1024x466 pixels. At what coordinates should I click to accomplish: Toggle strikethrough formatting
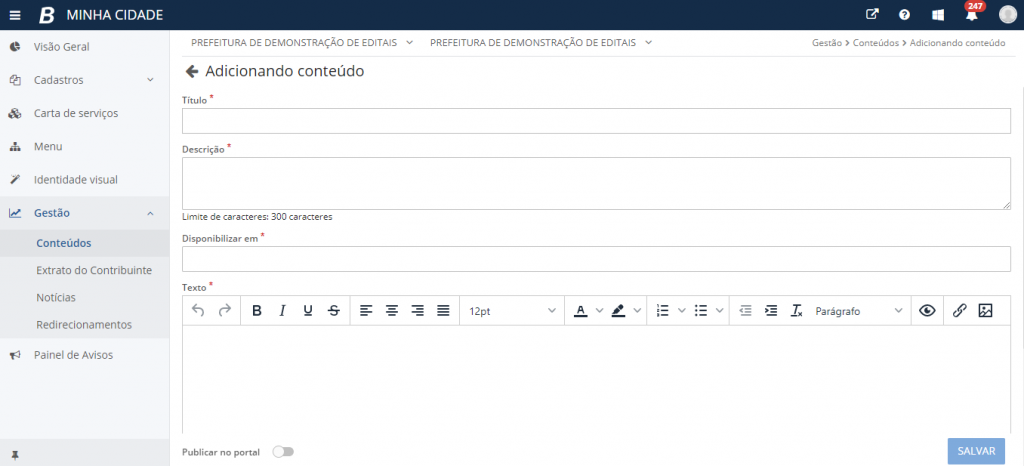(x=334, y=311)
